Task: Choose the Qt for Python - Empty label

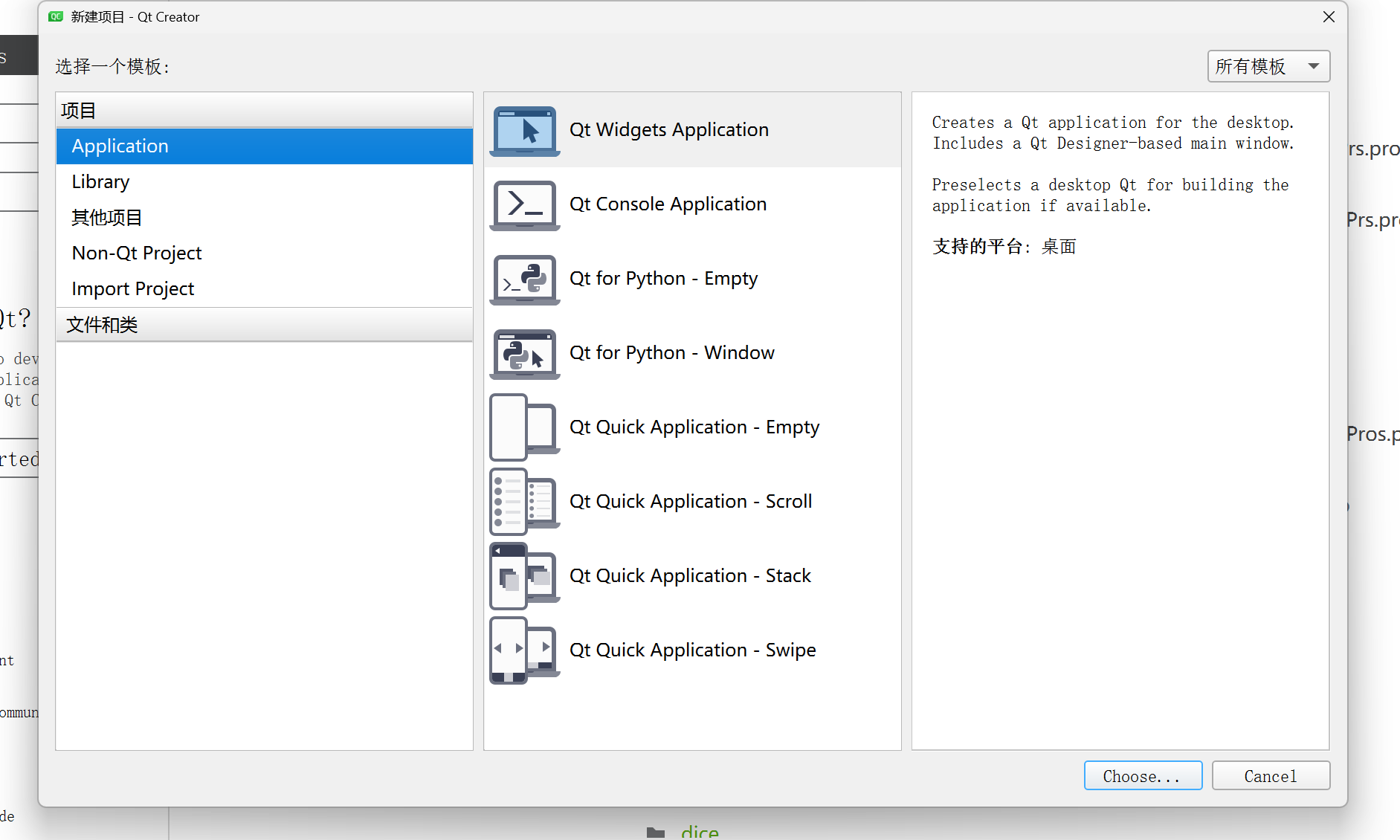Action: [x=663, y=278]
